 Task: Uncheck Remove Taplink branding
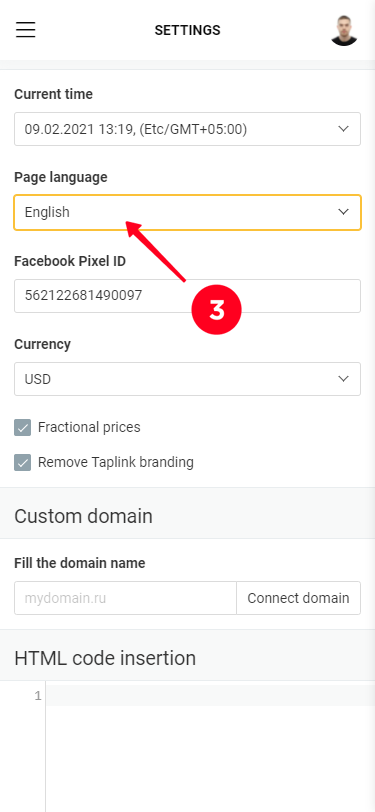(x=23, y=462)
